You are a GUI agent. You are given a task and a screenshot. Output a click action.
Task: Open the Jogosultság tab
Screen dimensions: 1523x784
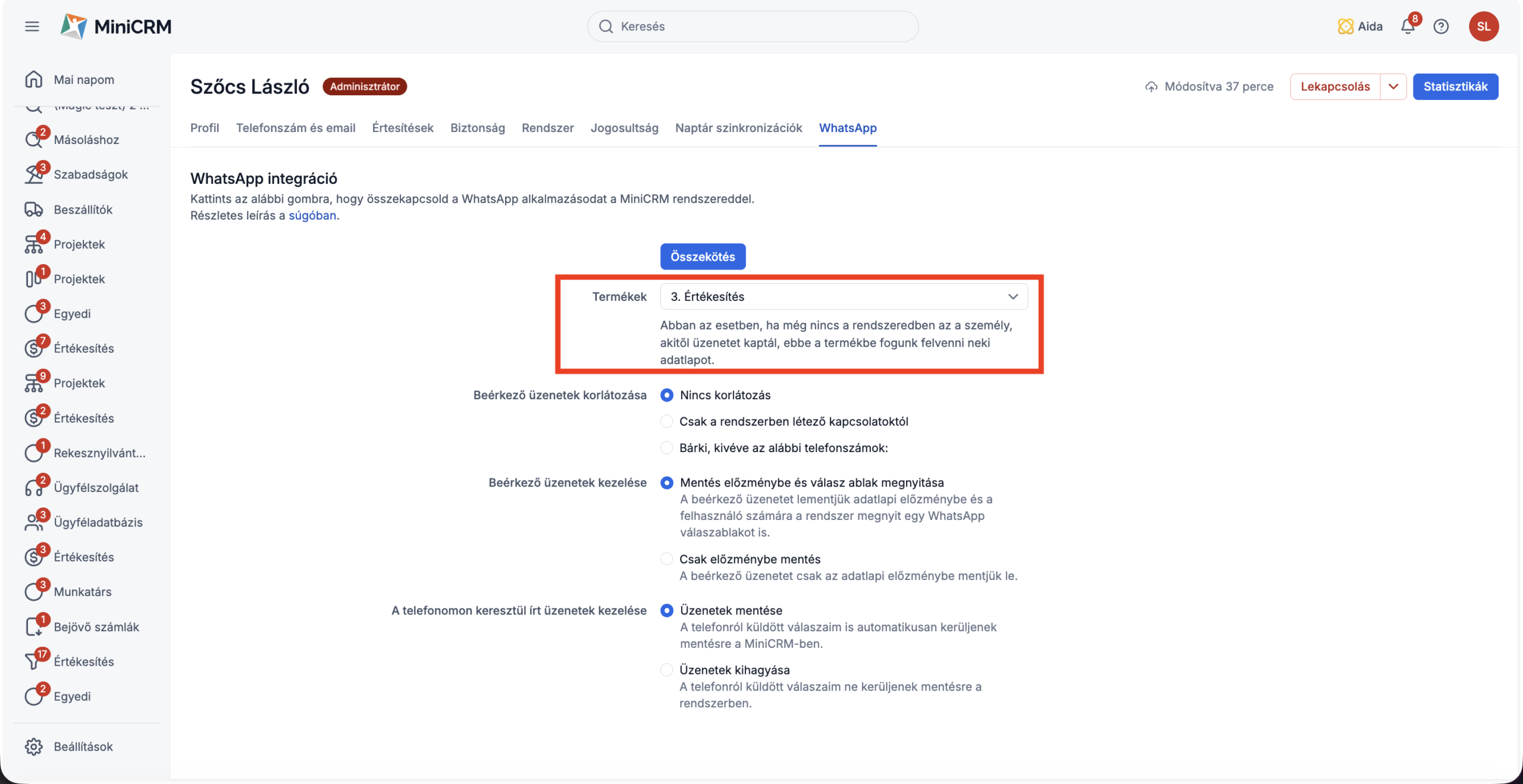(625, 128)
